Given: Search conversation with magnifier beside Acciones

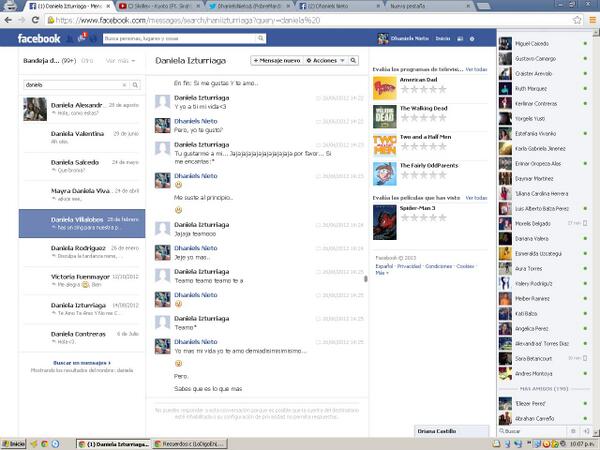Looking at the screenshot, I should tap(353, 60).
